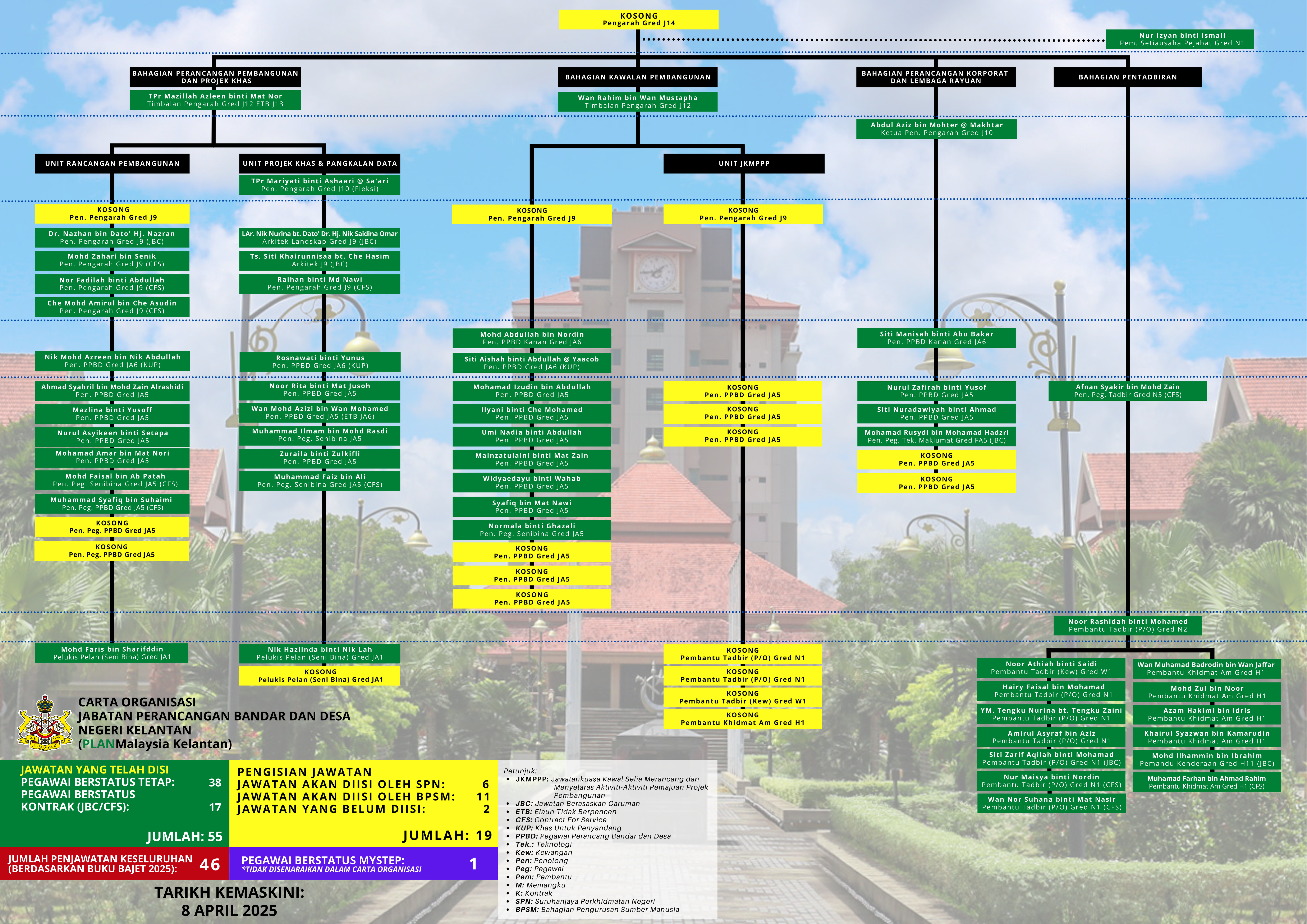Select Wan Rahim bin Wan Mustapha box
Image resolution: width=1307 pixels, height=924 pixels.
(638, 102)
